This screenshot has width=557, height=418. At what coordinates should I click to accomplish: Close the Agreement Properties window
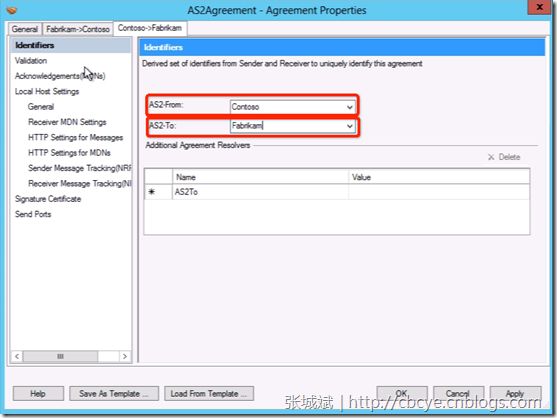(x=540, y=7)
